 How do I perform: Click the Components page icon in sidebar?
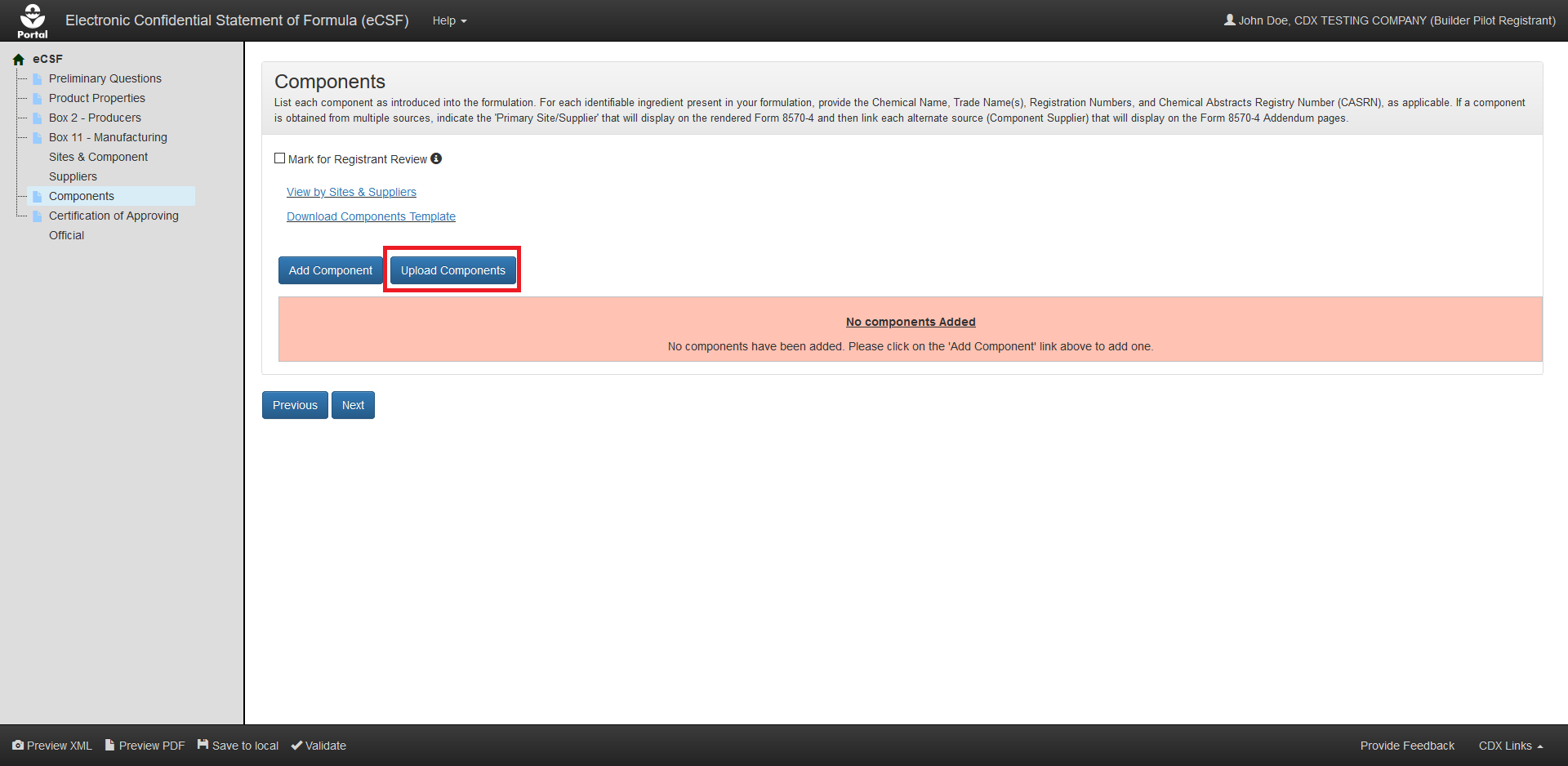38,197
